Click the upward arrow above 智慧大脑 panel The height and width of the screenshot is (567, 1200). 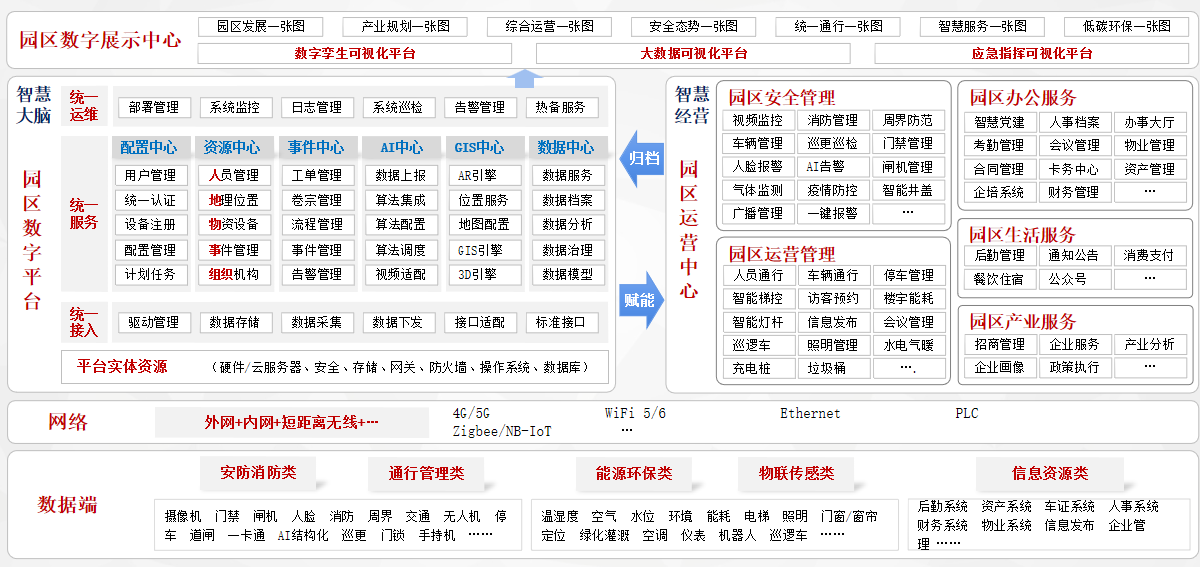[525, 79]
